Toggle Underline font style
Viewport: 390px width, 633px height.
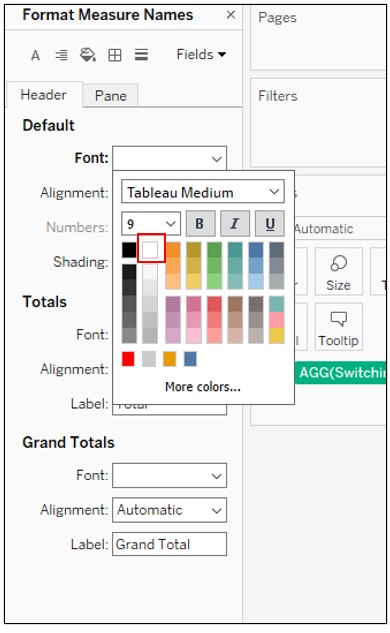270,223
